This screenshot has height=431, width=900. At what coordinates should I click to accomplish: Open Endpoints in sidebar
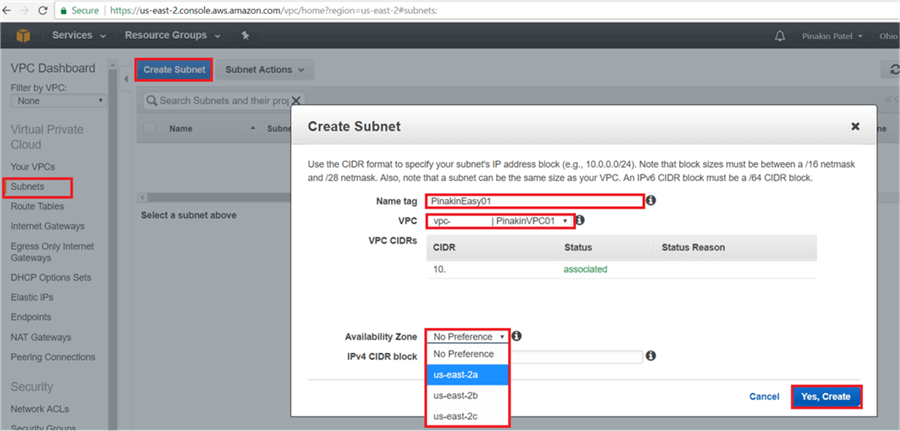[x=30, y=317]
